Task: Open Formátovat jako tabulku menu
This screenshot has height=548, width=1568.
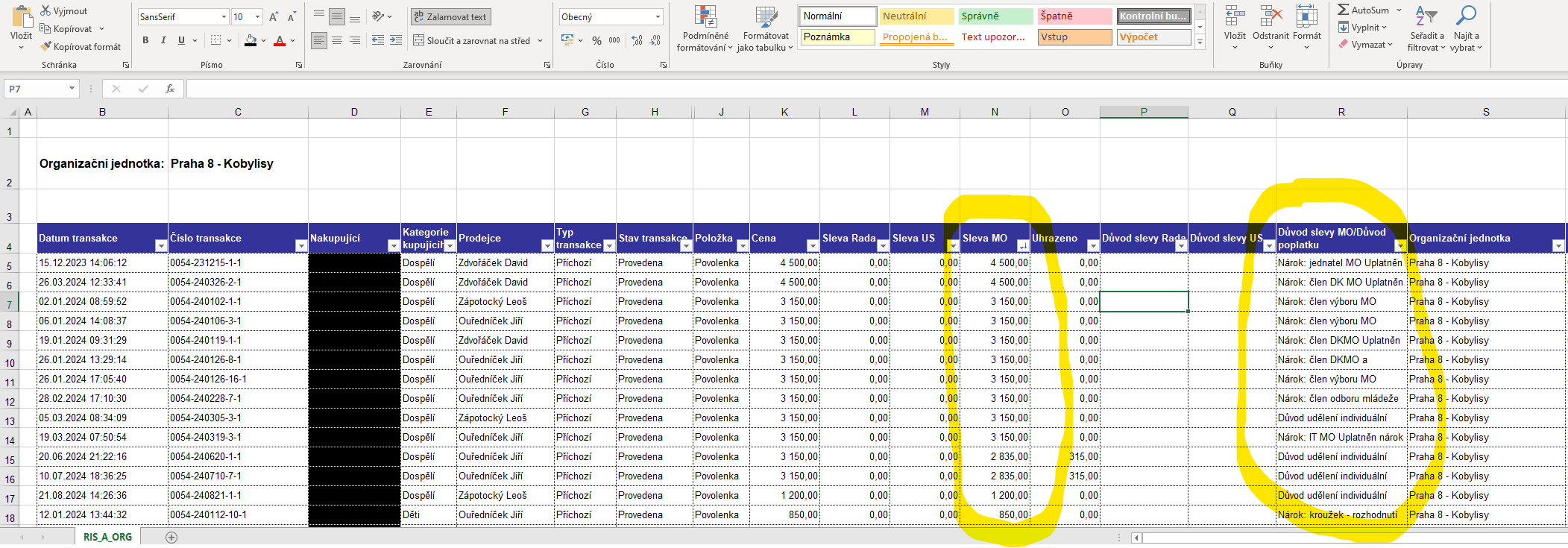Action: tap(766, 30)
